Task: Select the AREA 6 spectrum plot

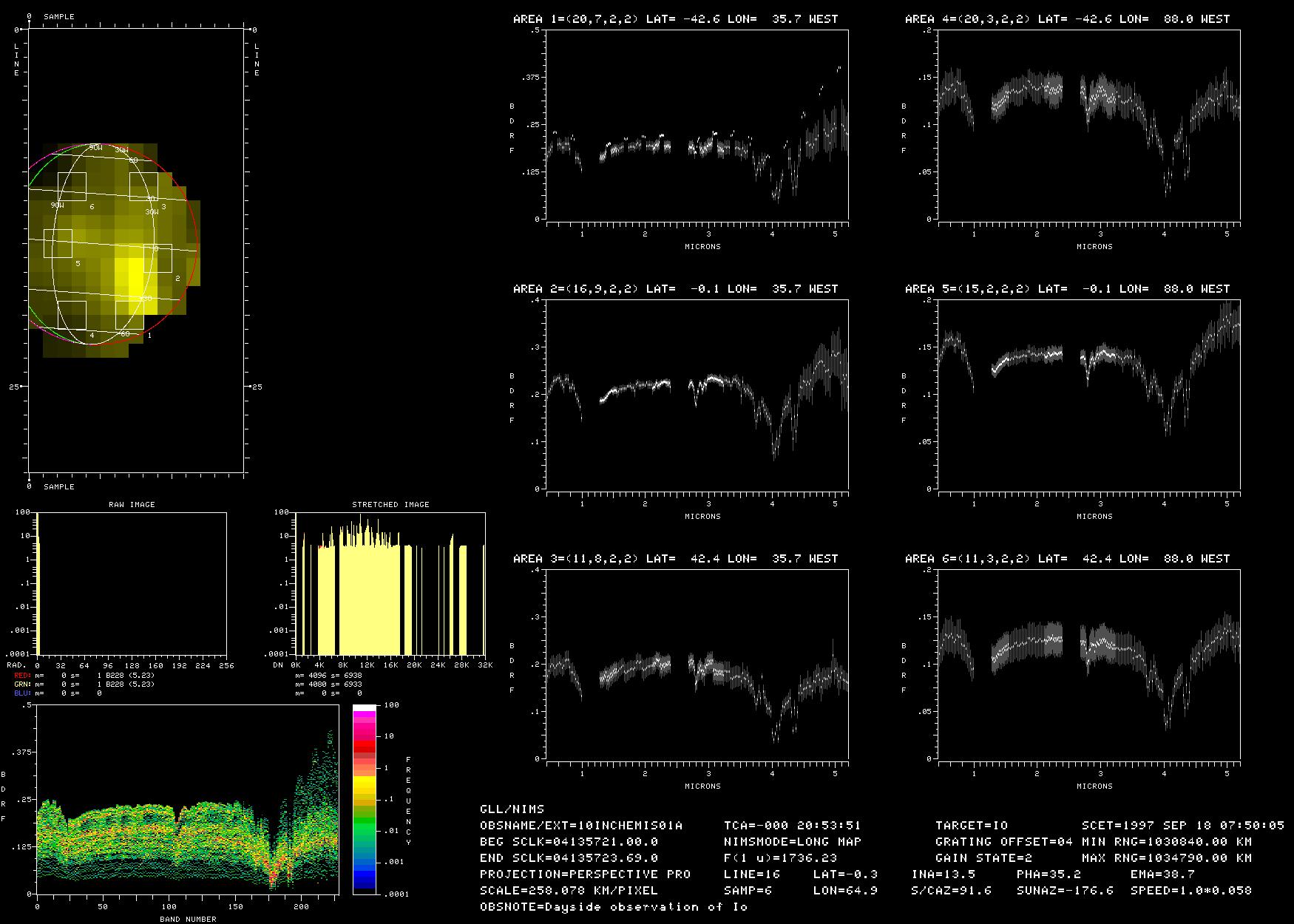Action: coord(1089,665)
